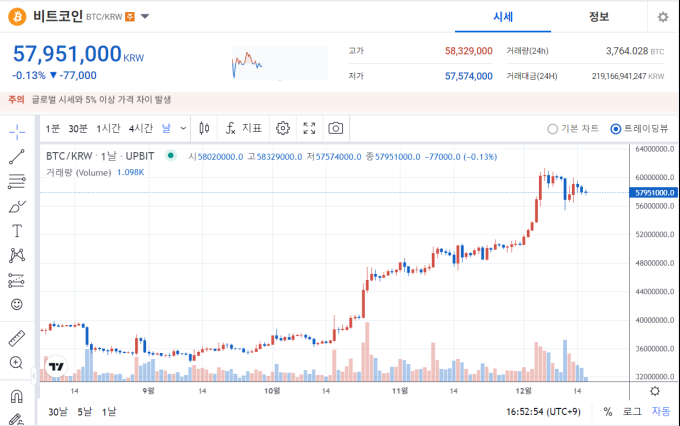Screen dimensions: 680x426
Task: Select the crosshair cursor tool
Action: point(17,132)
